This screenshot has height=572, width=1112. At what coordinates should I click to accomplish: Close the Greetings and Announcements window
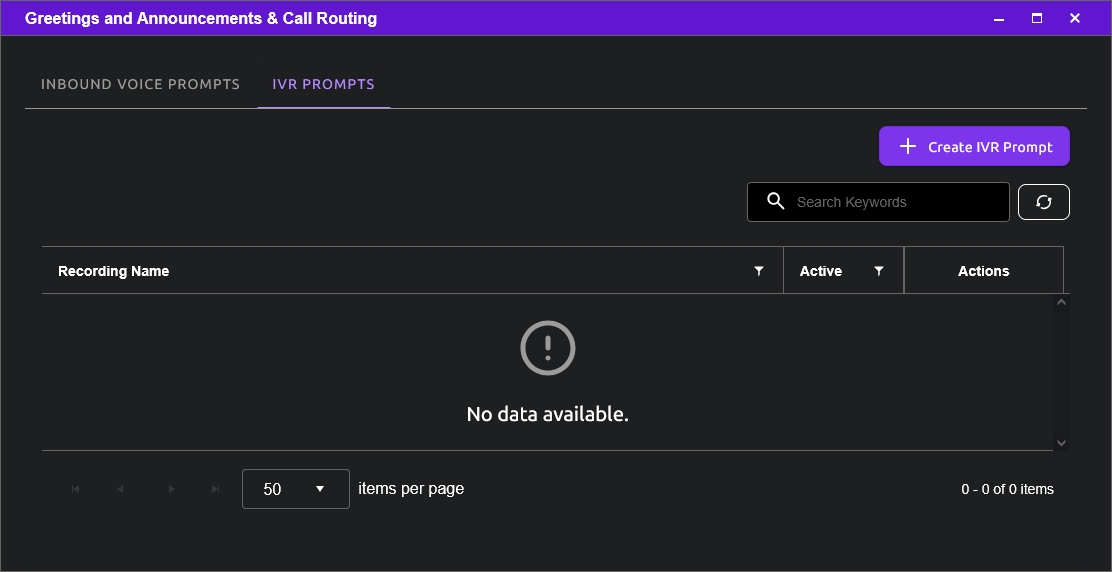[1074, 18]
